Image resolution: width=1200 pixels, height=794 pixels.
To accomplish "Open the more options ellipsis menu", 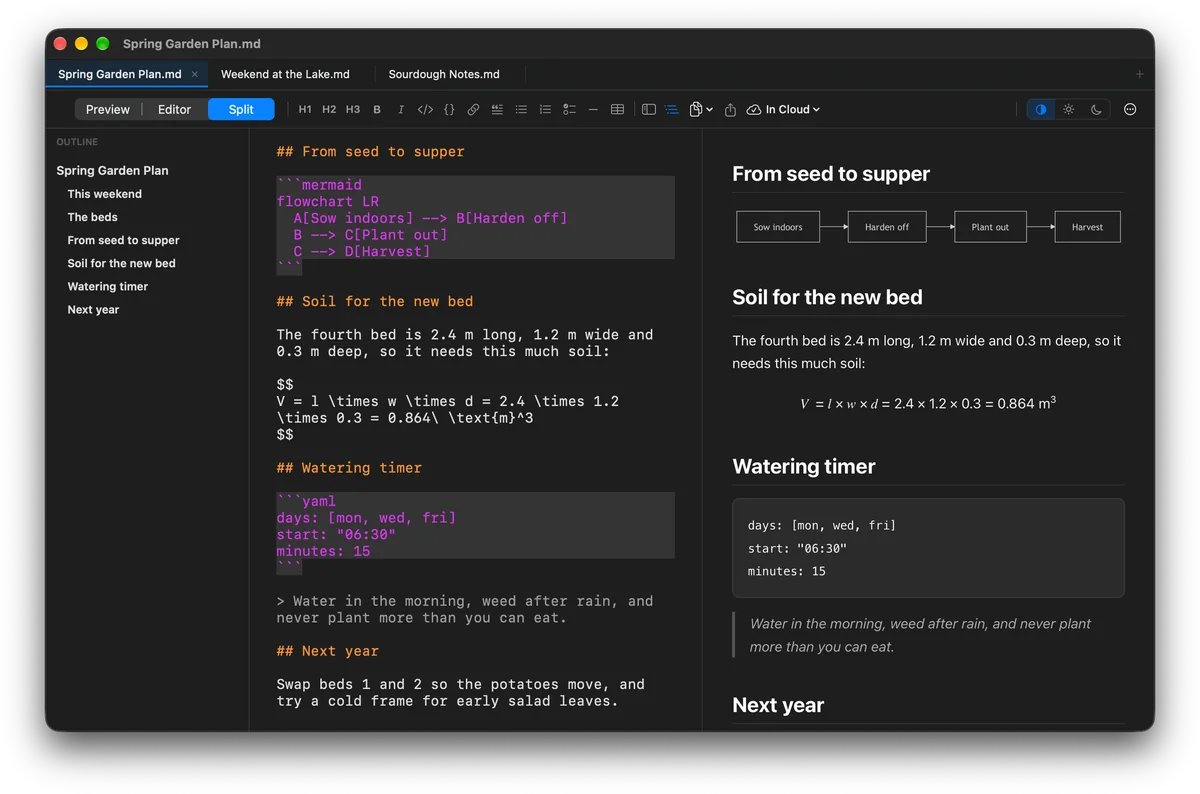I will 1130,110.
